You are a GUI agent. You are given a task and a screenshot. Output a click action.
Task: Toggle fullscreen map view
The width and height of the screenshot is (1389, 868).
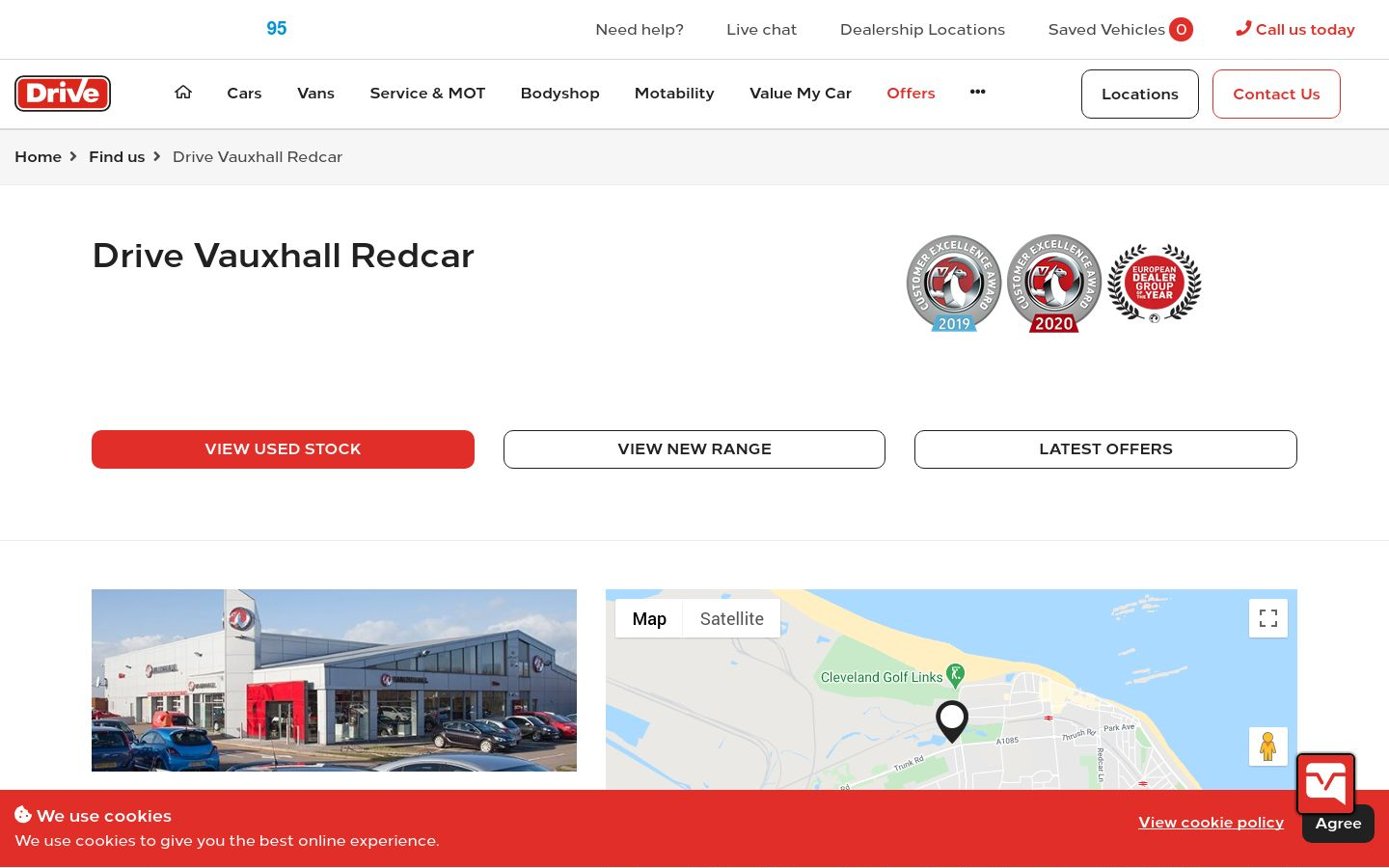point(1268,618)
